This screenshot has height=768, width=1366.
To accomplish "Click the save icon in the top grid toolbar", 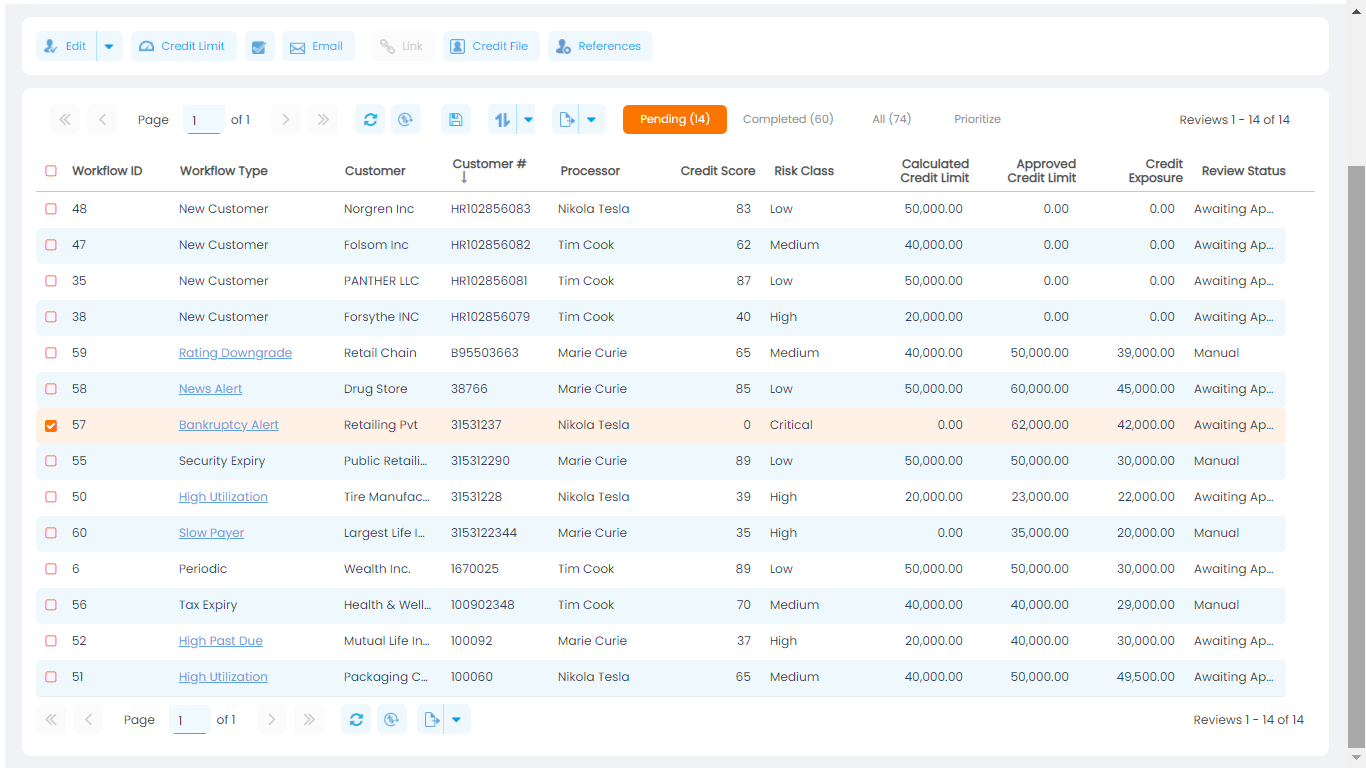I will coord(456,120).
